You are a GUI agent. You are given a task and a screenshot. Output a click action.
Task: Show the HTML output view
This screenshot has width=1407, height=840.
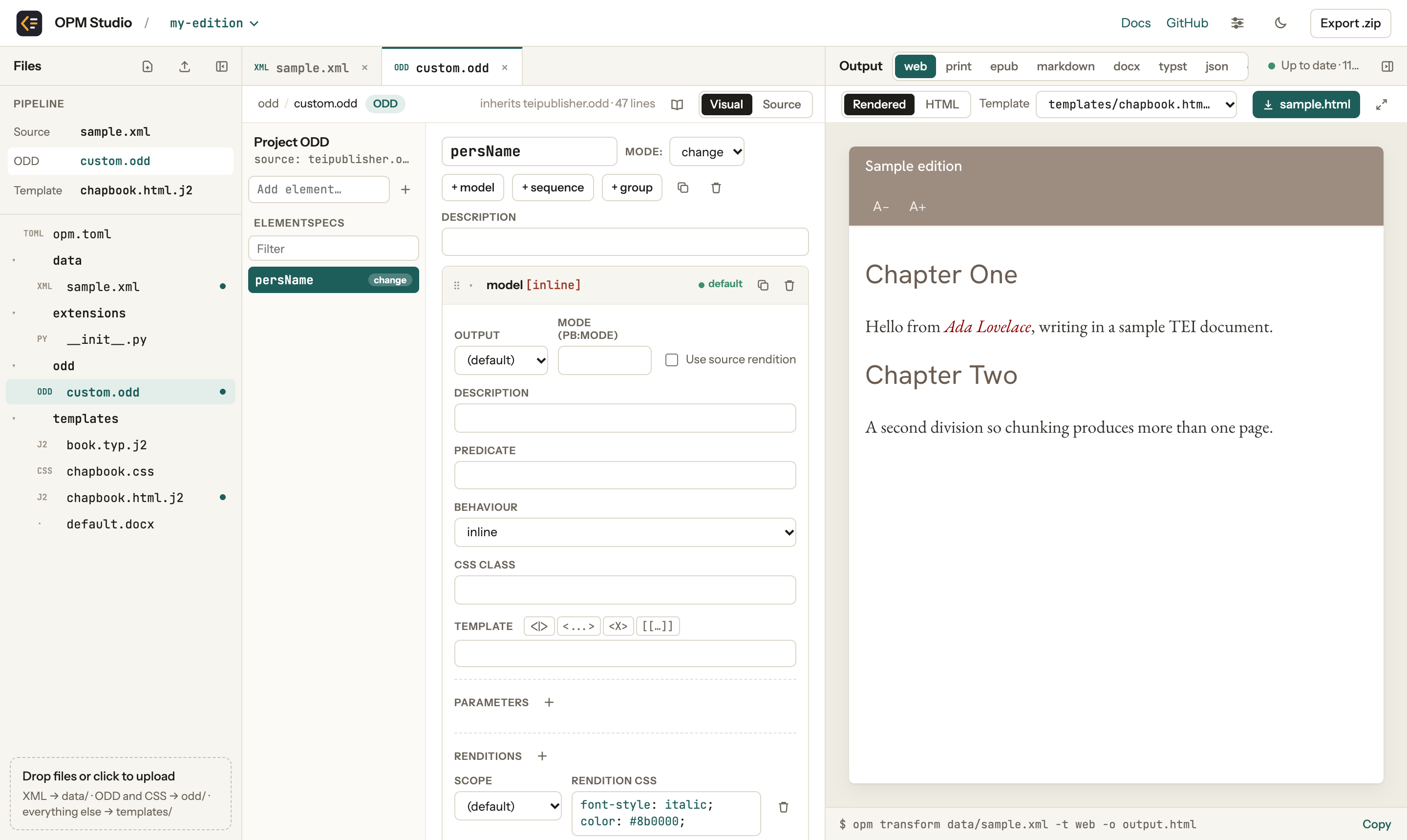[x=941, y=104]
